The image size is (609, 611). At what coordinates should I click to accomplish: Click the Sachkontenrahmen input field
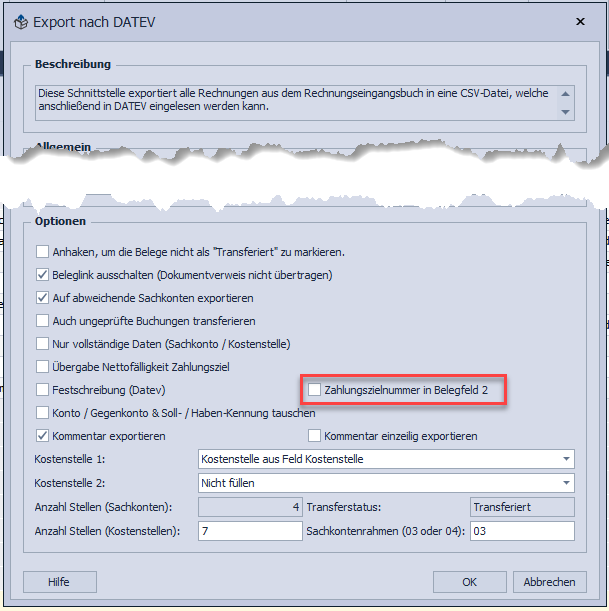pyautogui.click(x=521, y=531)
